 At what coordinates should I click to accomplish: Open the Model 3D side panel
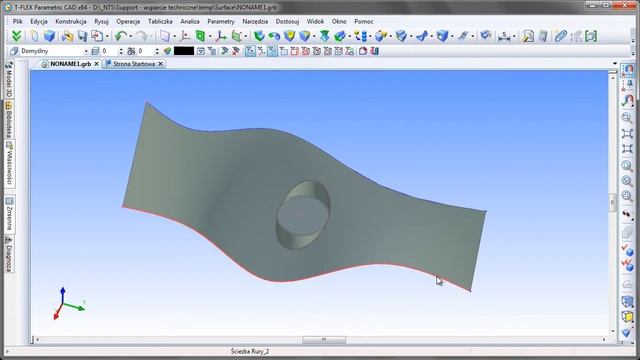[9, 79]
